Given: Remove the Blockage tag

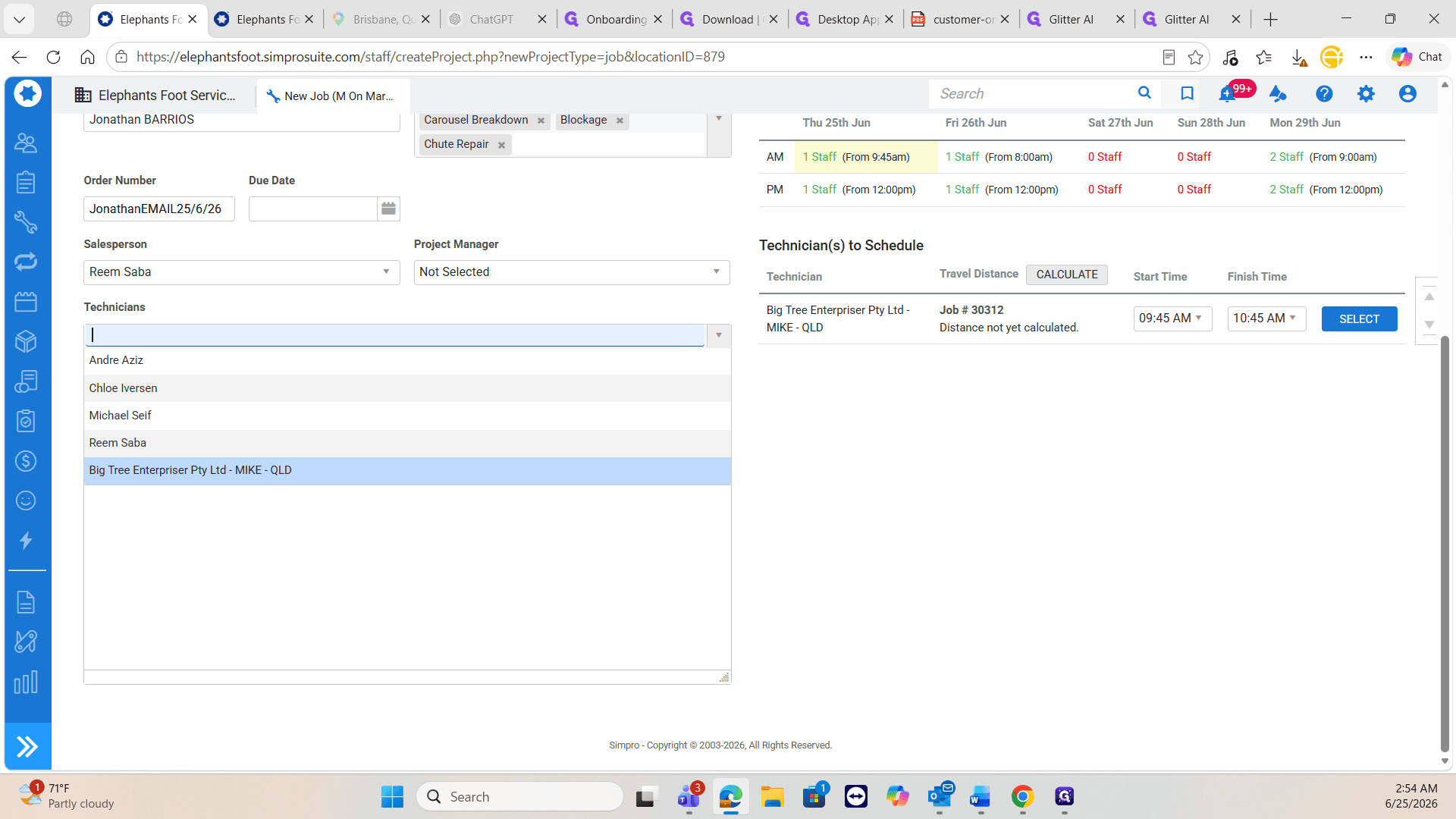Looking at the screenshot, I should [x=620, y=121].
